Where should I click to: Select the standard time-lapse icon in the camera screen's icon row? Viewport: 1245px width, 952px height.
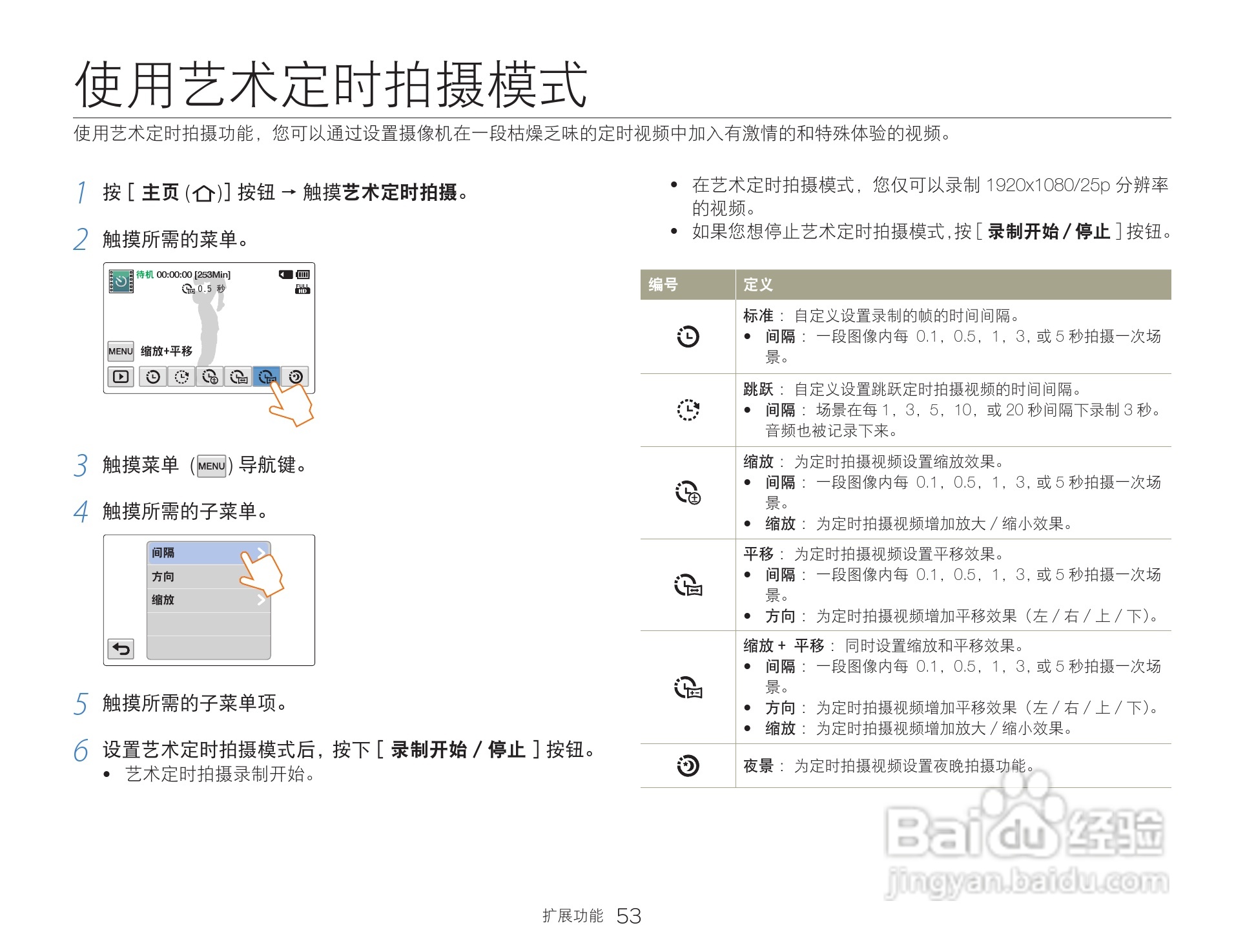[153, 377]
